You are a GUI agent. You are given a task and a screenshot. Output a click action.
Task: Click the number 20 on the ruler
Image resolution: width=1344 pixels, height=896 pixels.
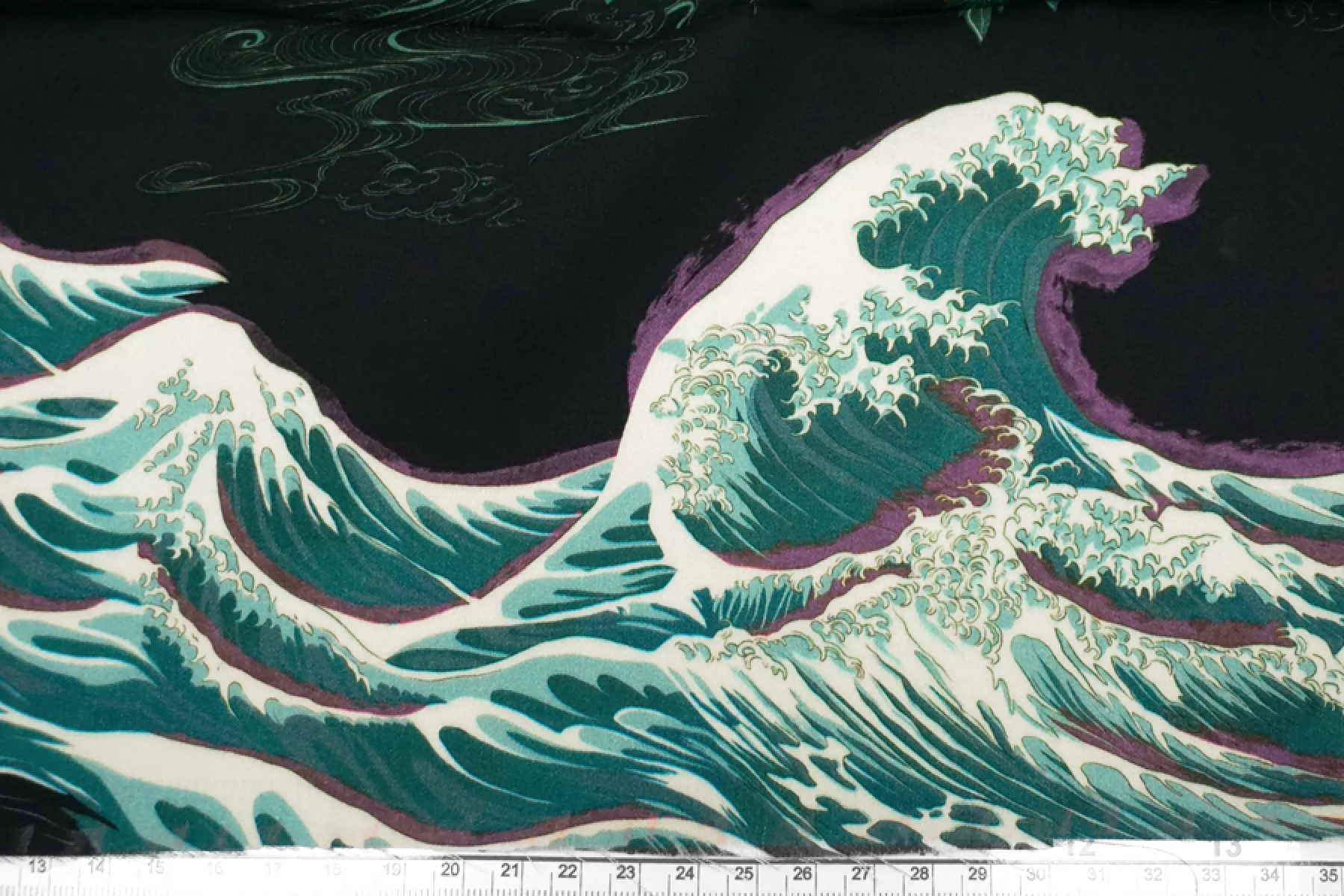449,870
